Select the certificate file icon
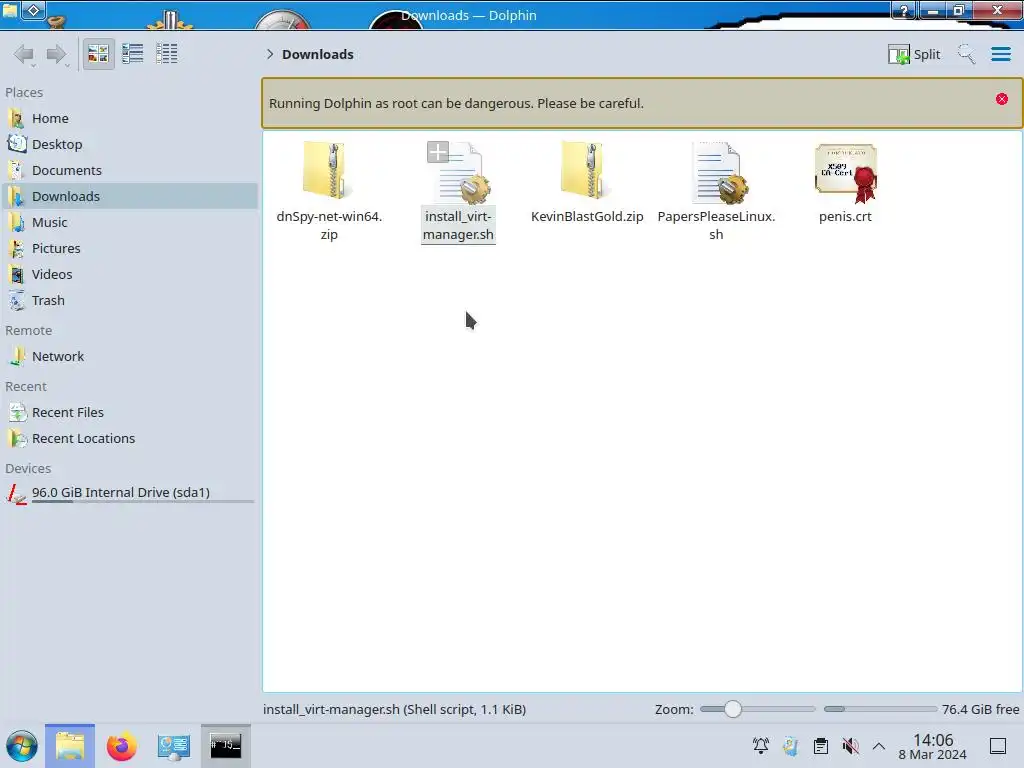 (846, 173)
